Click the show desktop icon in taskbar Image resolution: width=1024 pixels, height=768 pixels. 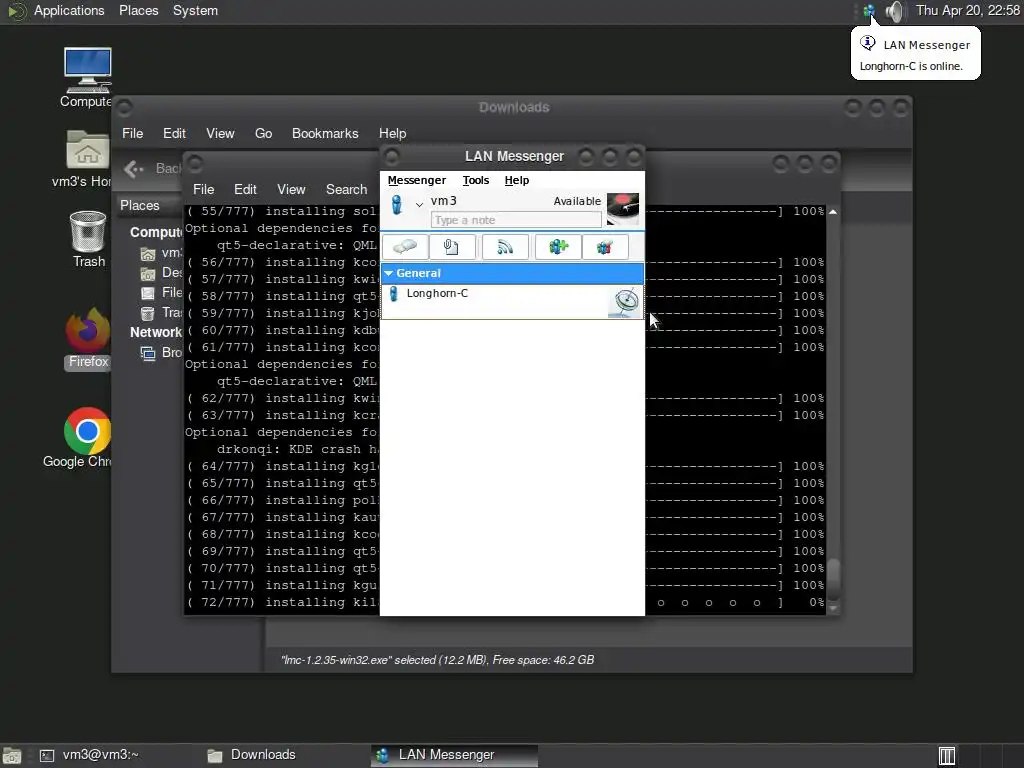(12, 756)
